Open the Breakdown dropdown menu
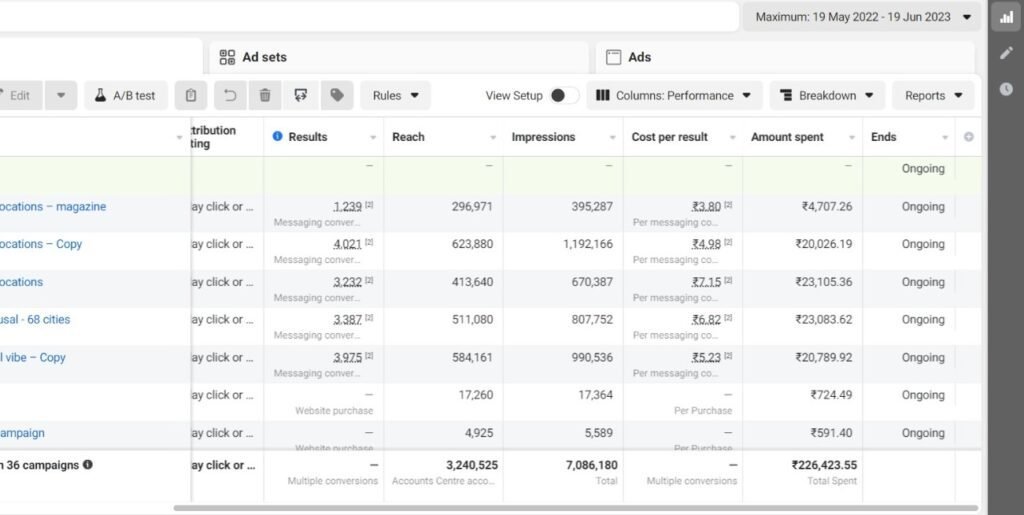 [826, 96]
